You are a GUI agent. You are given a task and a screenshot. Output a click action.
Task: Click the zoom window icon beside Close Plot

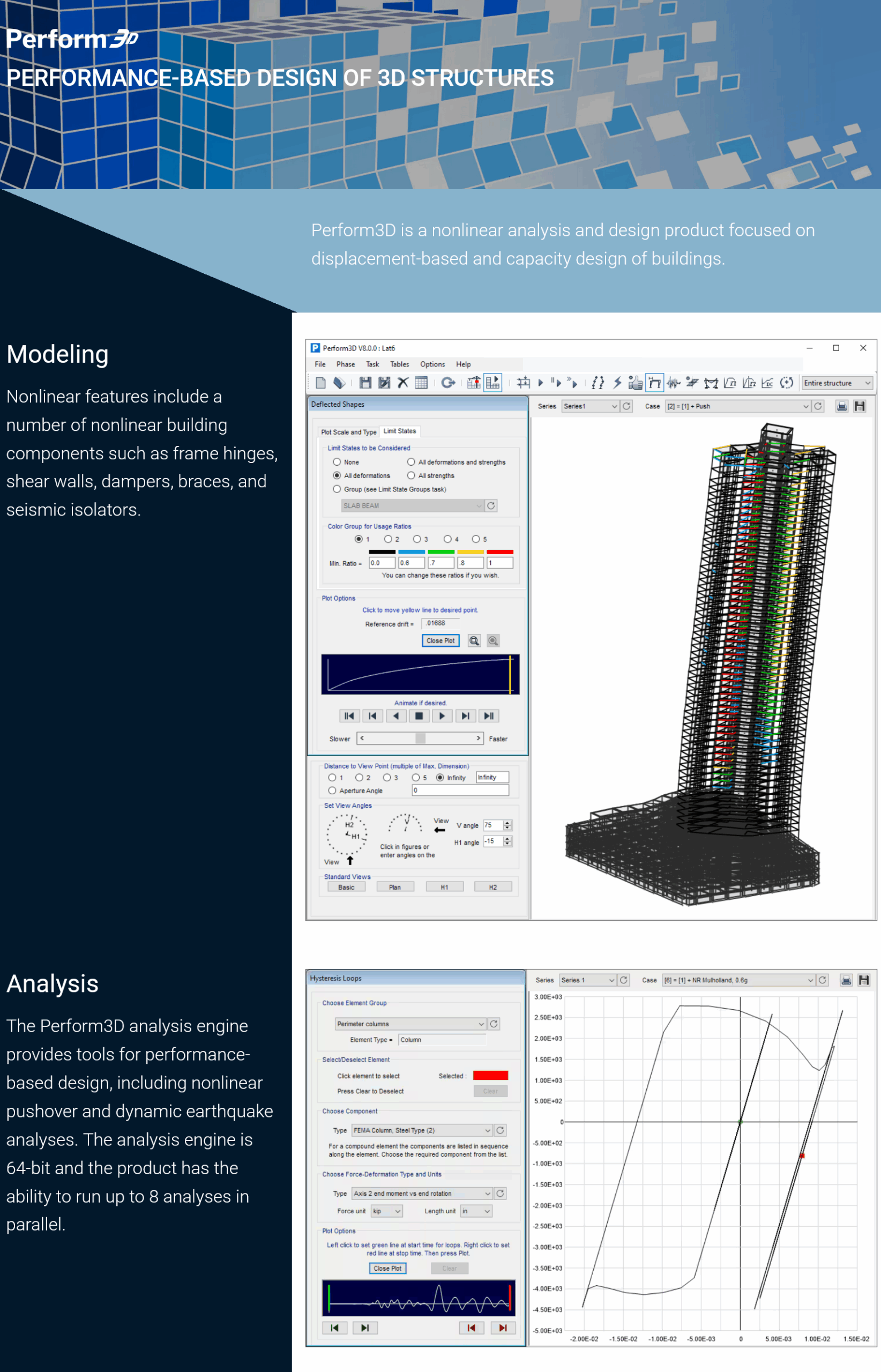click(474, 641)
